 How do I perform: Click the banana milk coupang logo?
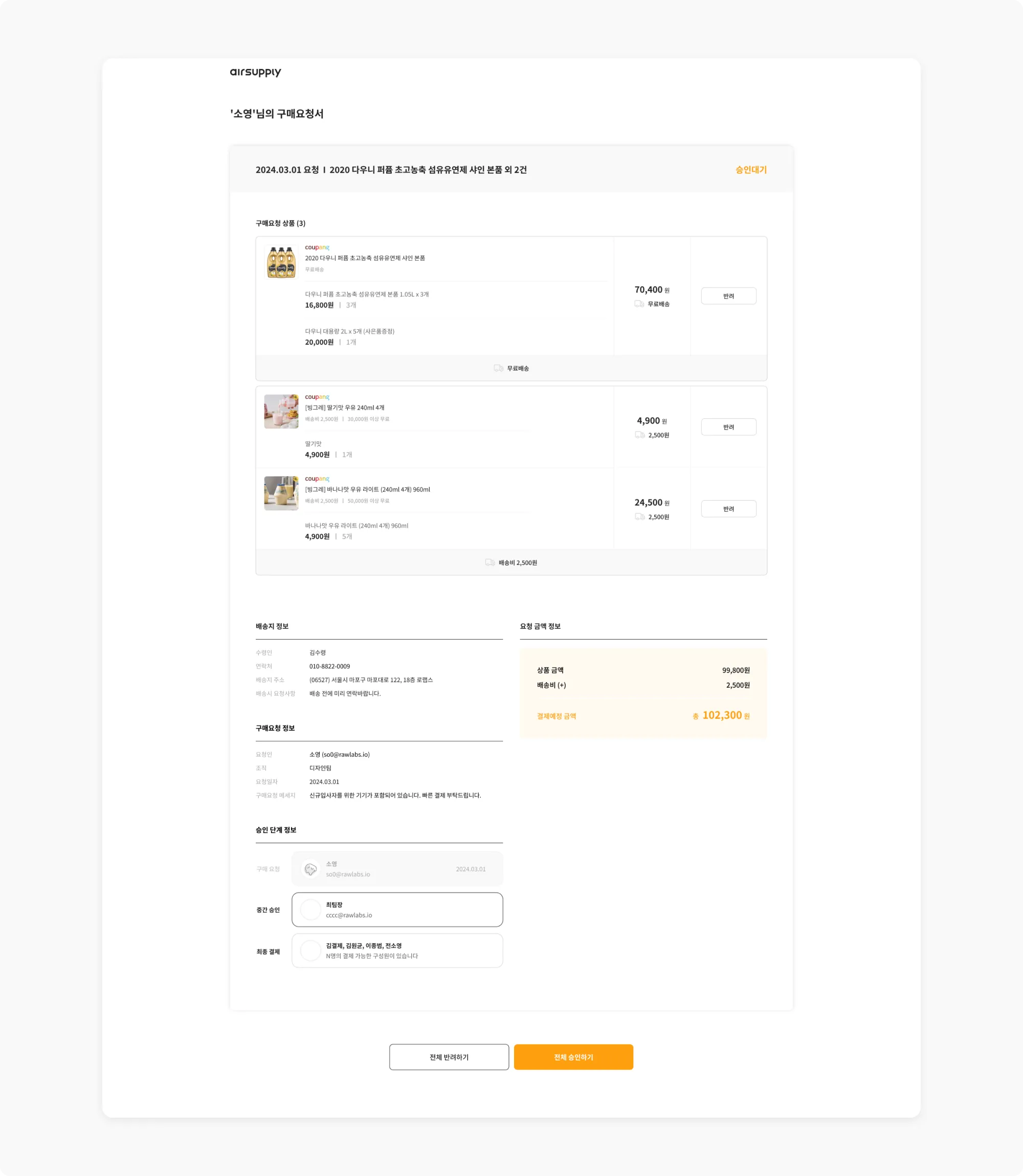[317, 479]
